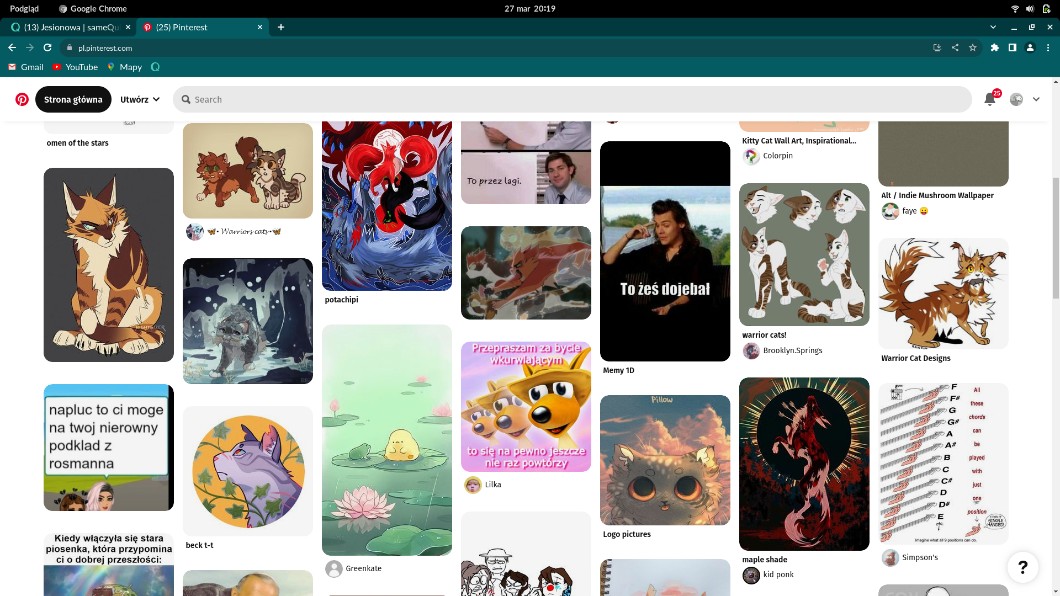Go to Strona główna
This screenshot has height=596, width=1060.
tap(73, 99)
